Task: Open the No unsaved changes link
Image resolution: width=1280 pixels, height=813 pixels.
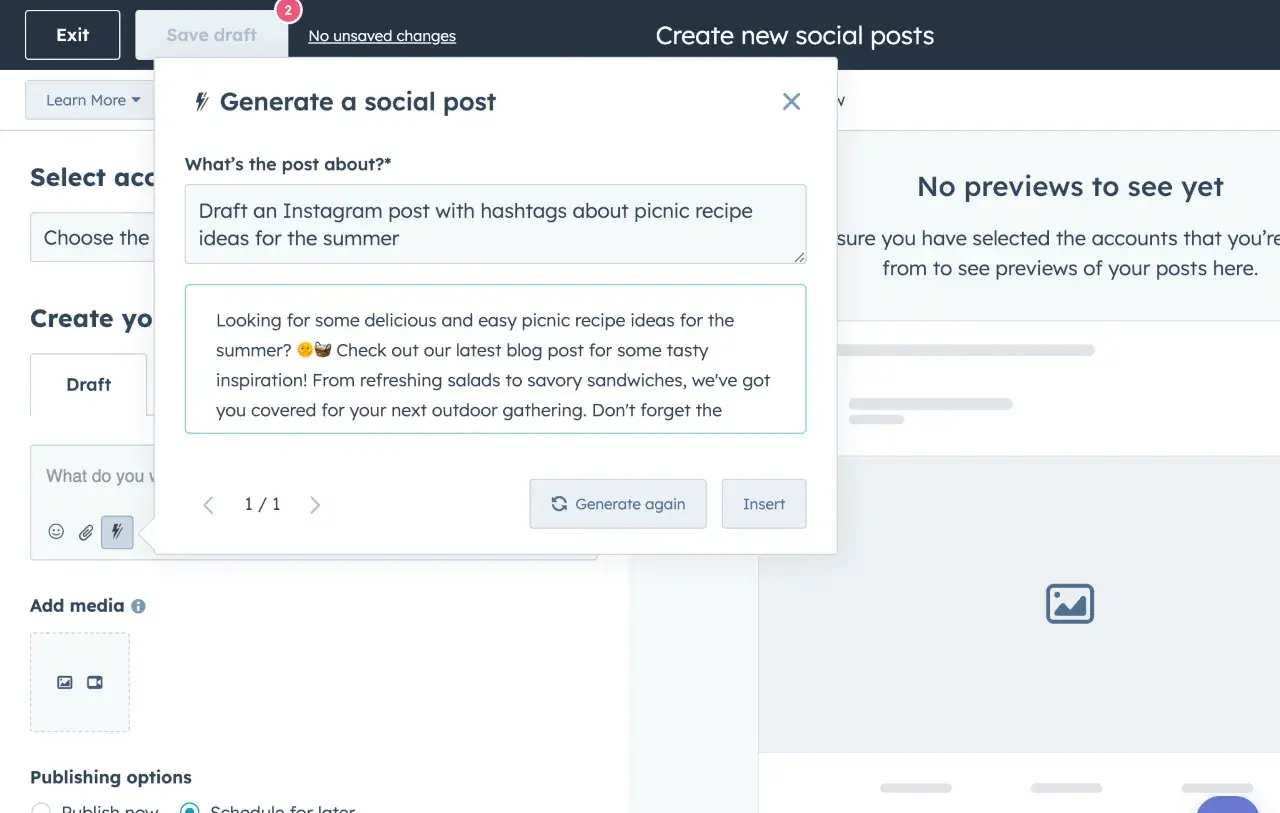Action: (x=381, y=36)
